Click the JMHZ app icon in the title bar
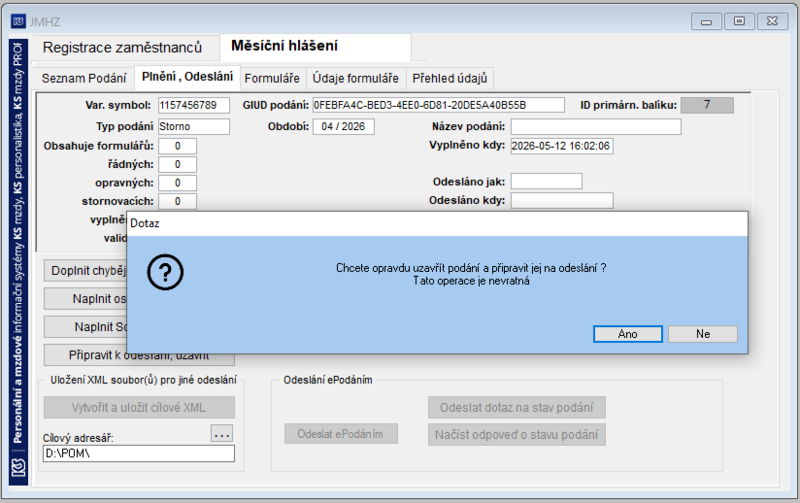800x503 pixels. pos(18,21)
